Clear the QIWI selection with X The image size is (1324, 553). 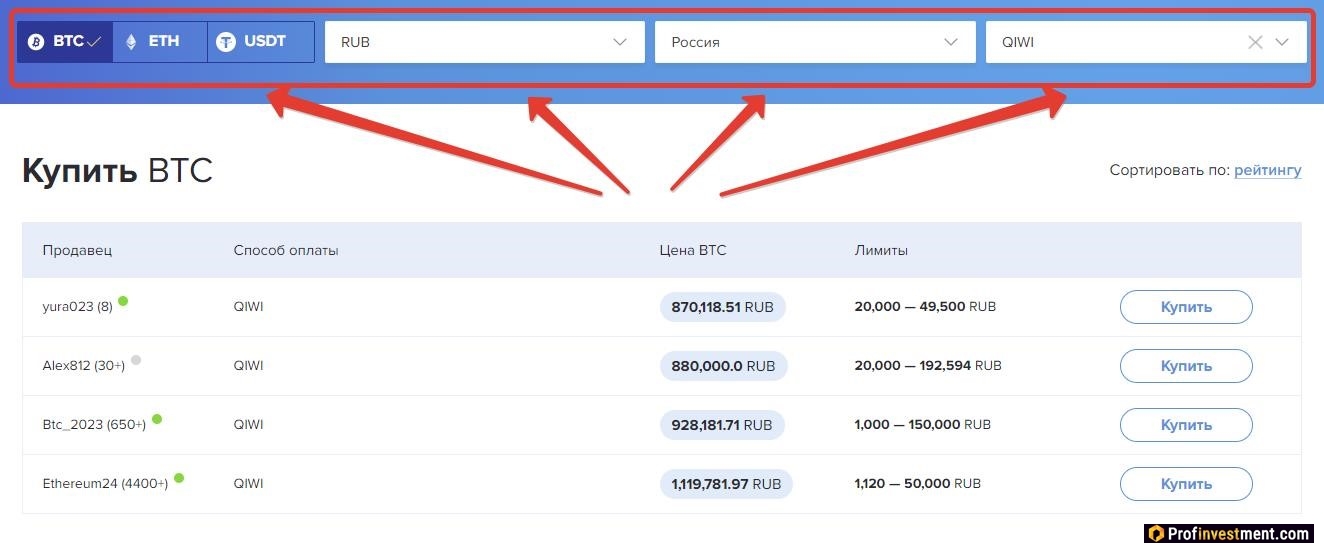coord(1255,42)
